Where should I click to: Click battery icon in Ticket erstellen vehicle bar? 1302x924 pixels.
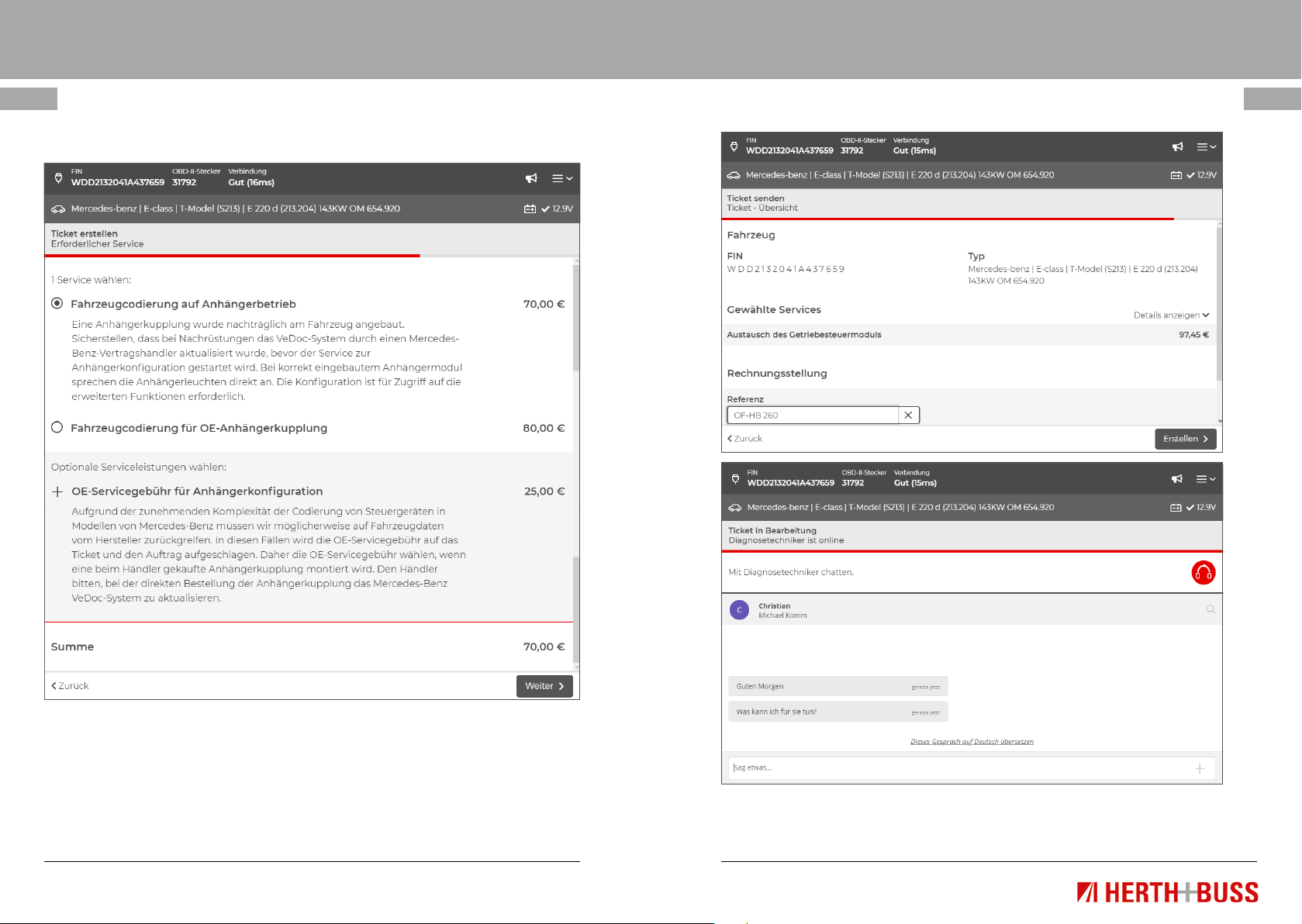[x=530, y=209]
